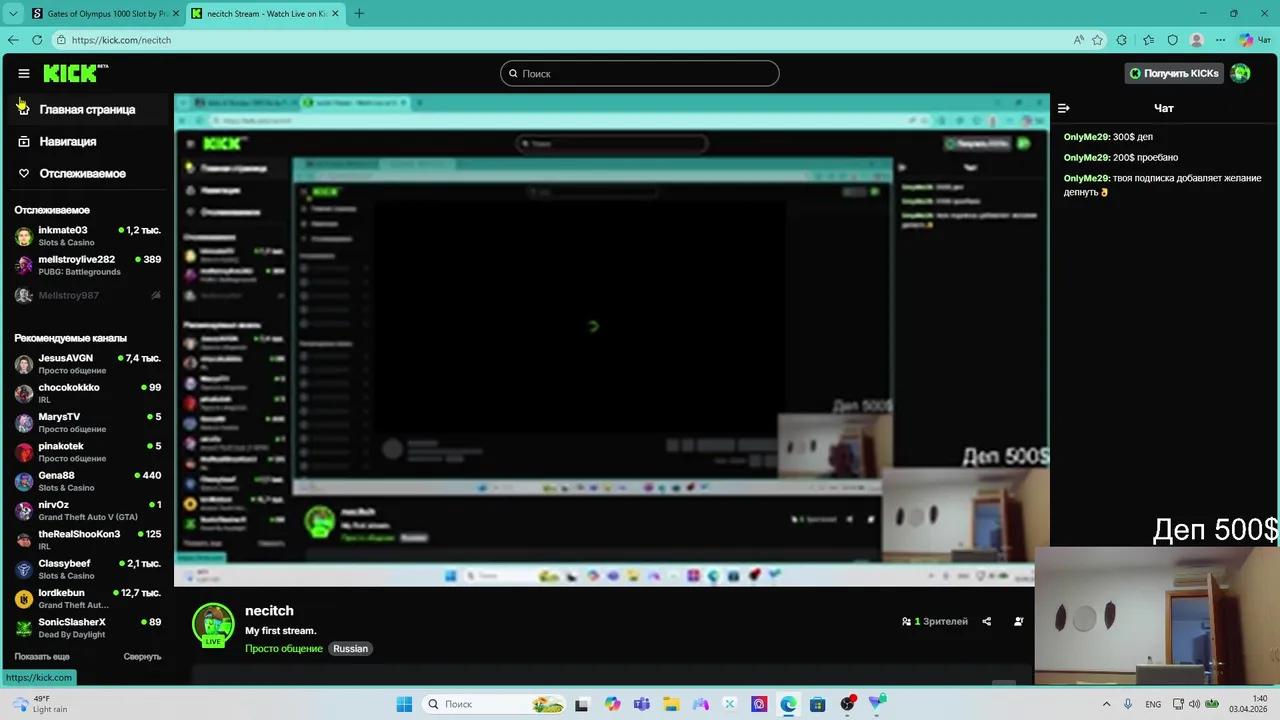Click the Read aloud icon in address bar
The width and height of the screenshot is (1280, 720).
point(1078,40)
